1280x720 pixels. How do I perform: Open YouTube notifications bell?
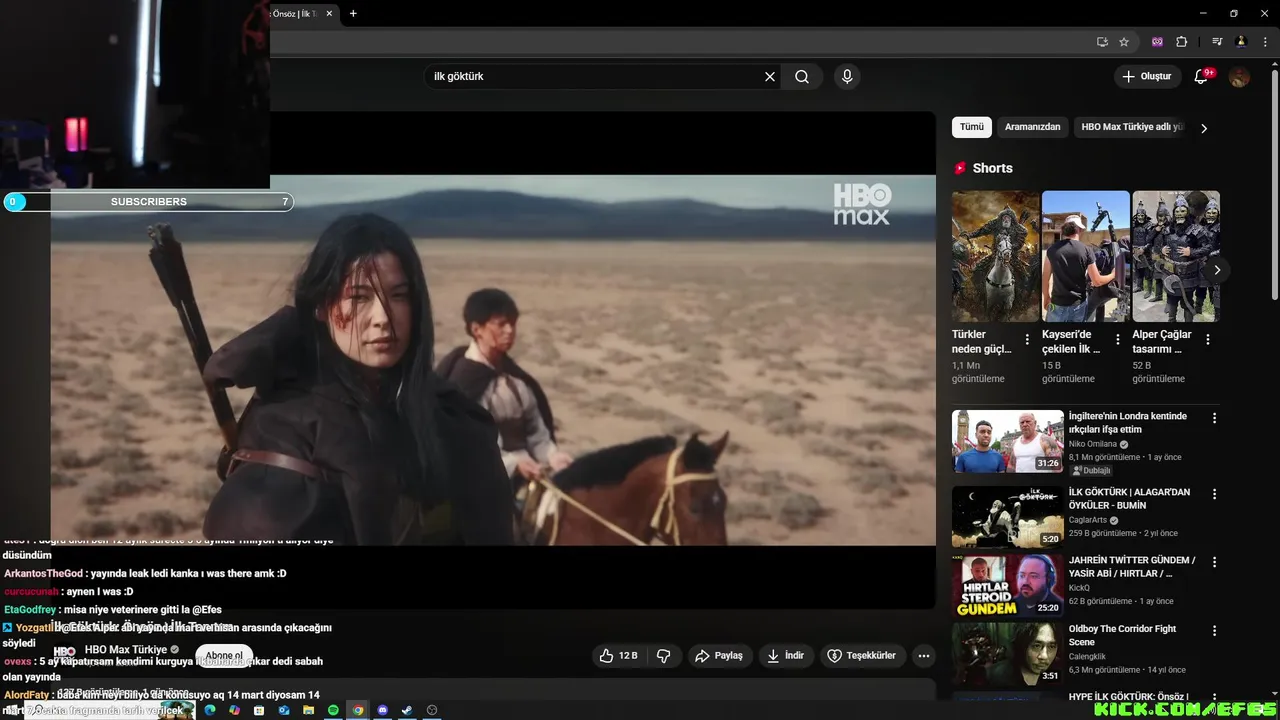pyautogui.click(x=1202, y=77)
